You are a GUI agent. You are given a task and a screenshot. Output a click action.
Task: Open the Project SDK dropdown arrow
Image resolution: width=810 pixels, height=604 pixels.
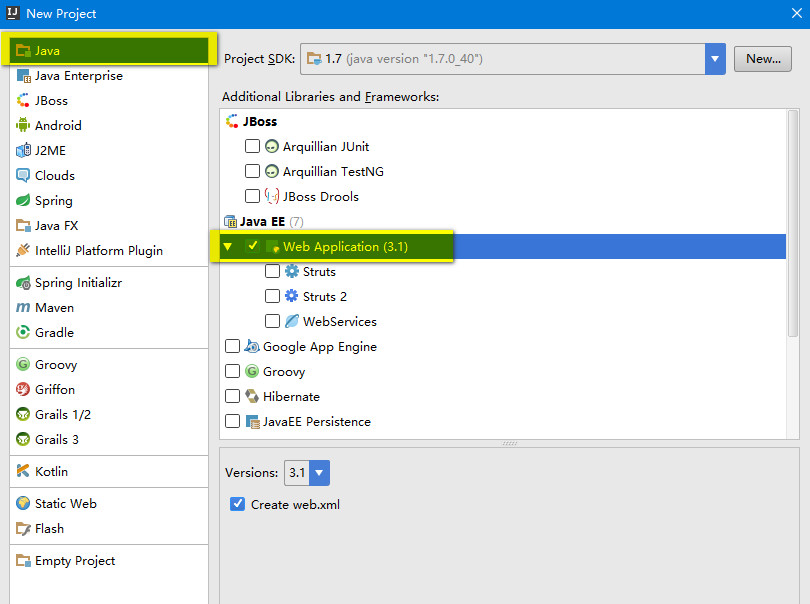[x=715, y=59]
